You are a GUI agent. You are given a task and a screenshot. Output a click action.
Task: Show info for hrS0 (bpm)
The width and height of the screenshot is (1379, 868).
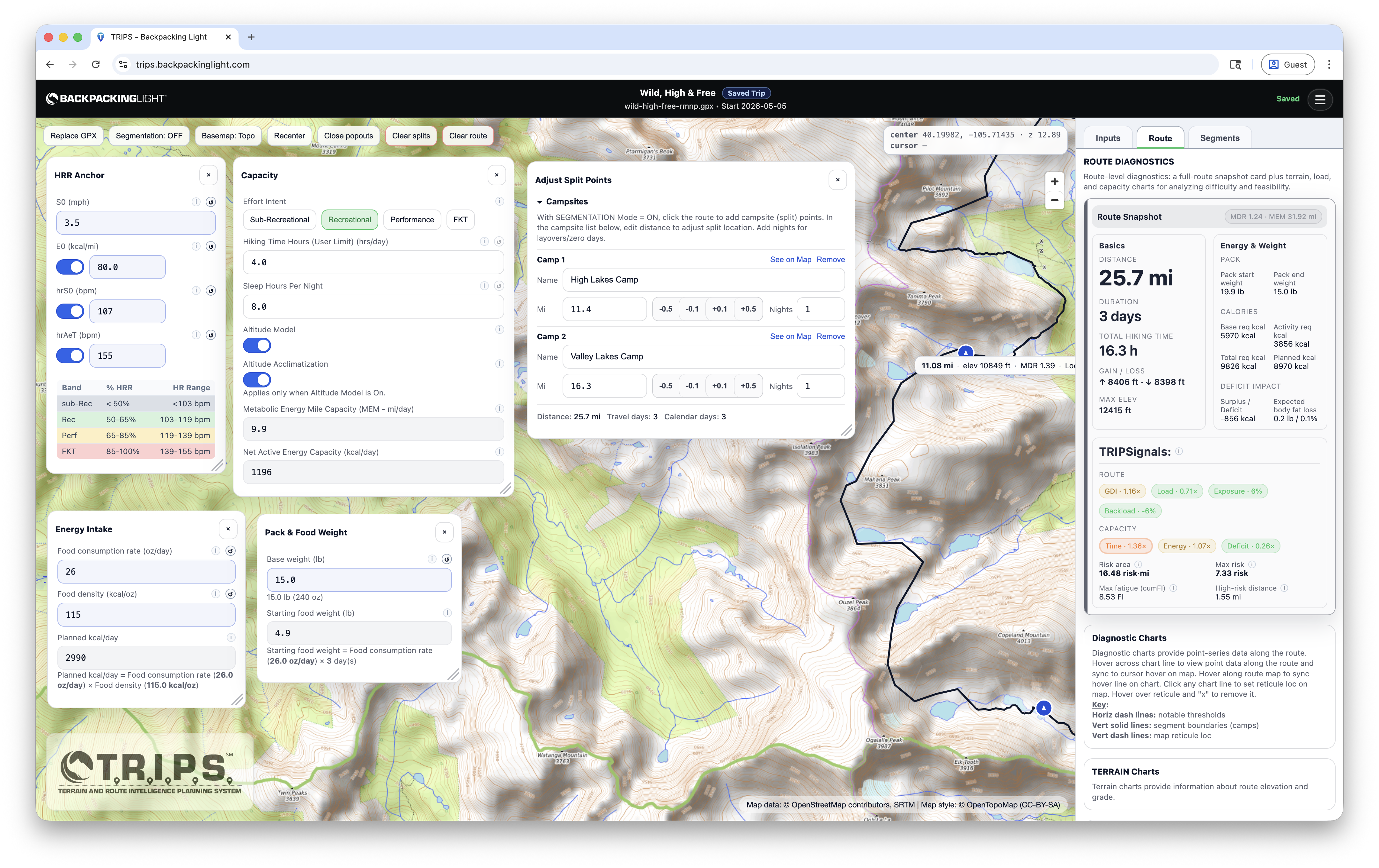click(196, 291)
